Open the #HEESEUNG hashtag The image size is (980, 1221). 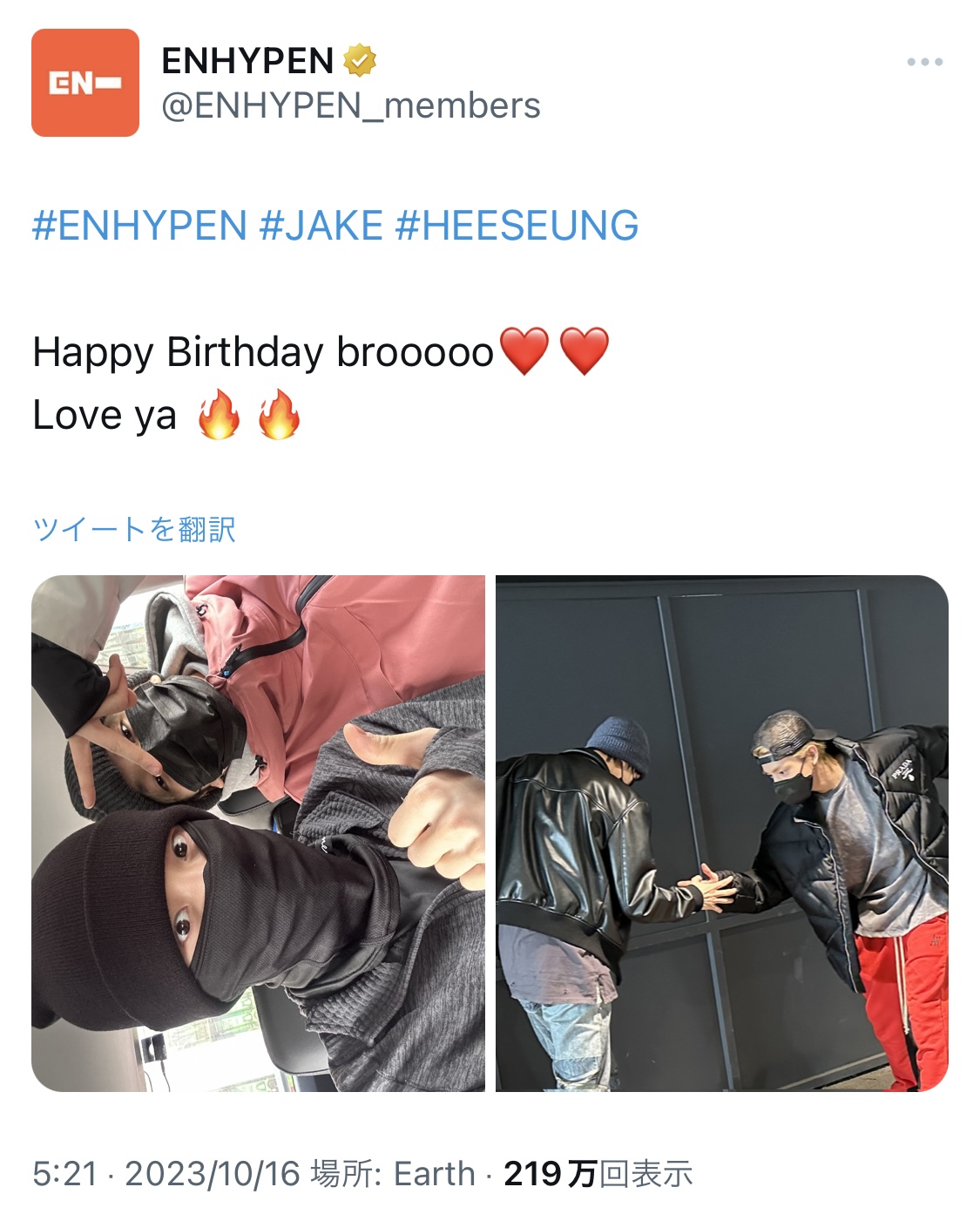point(517,226)
